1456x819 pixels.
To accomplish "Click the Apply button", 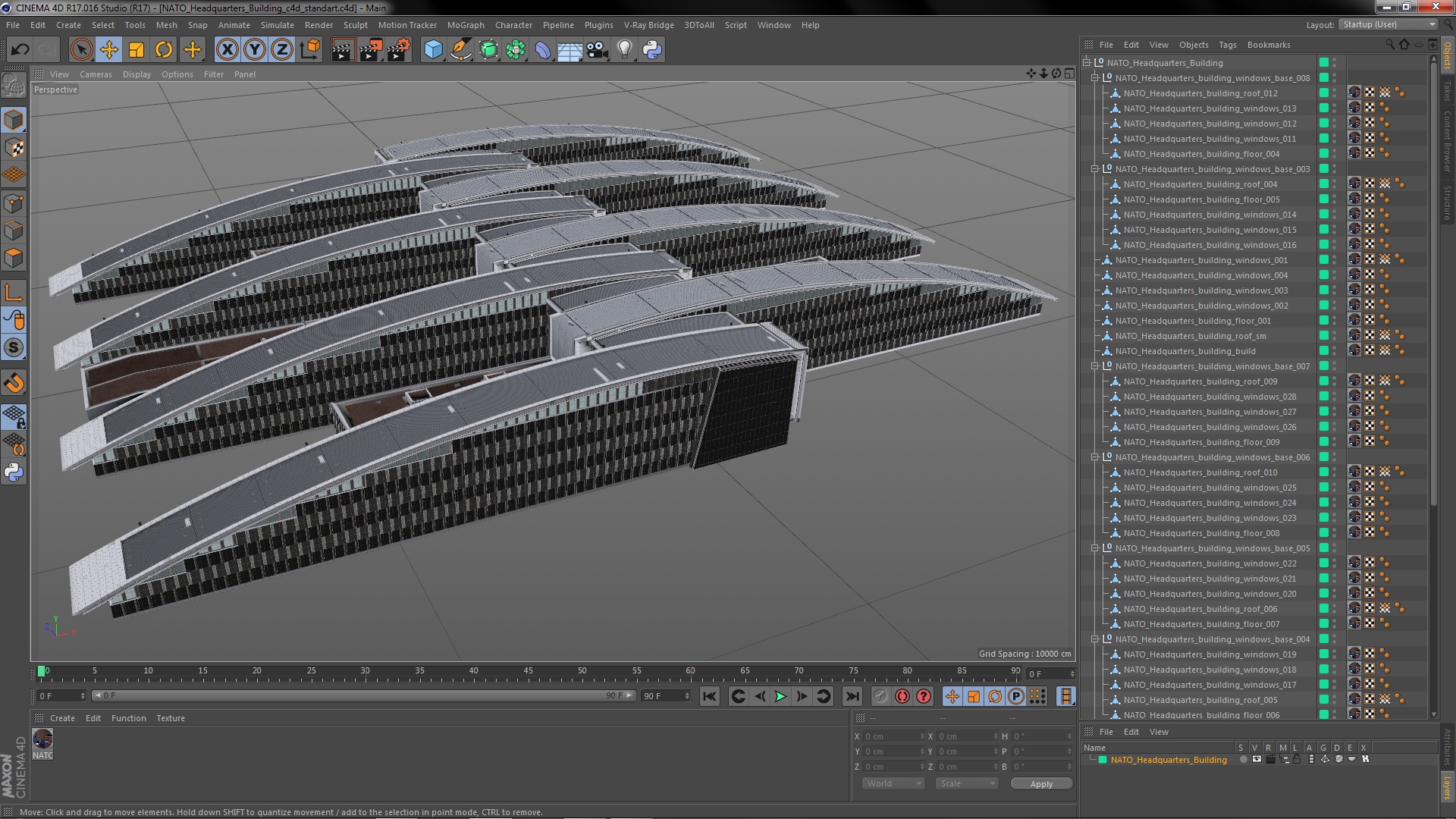I will tap(1041, 784).
